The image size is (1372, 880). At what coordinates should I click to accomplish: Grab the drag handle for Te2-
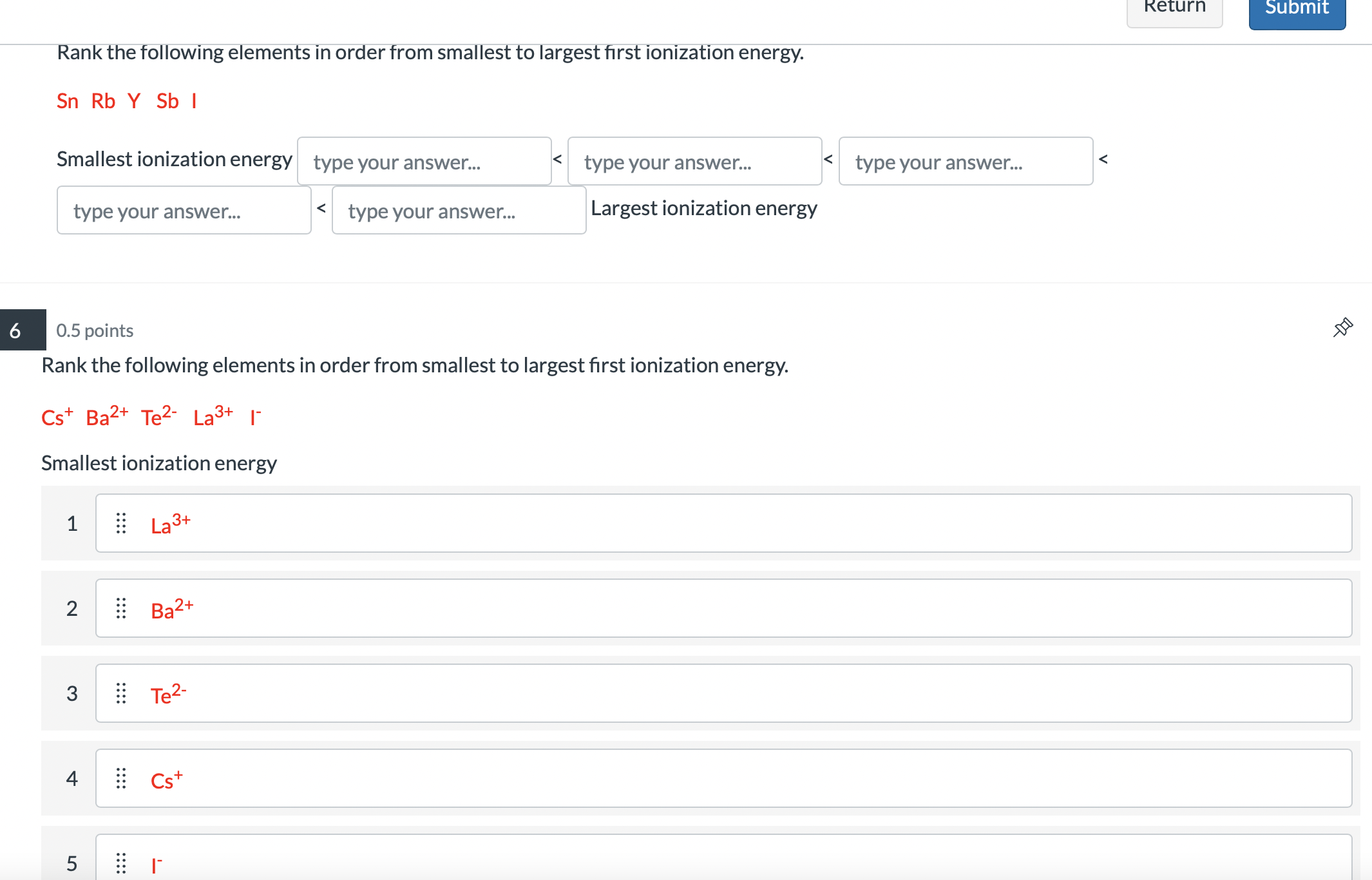pyautogui.click(x=121, y=693)
